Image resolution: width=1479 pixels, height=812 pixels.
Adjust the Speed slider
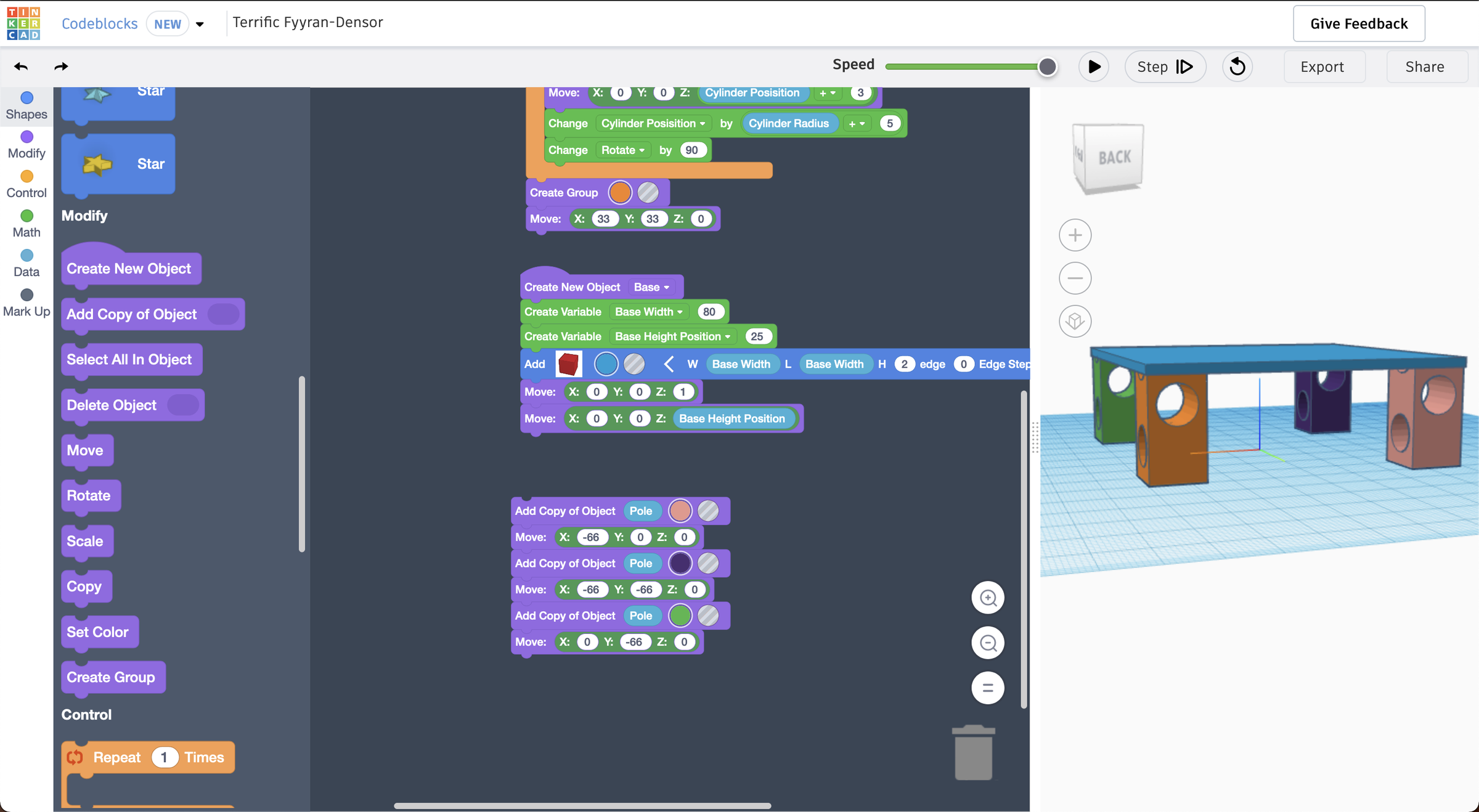pos(1046,66)
